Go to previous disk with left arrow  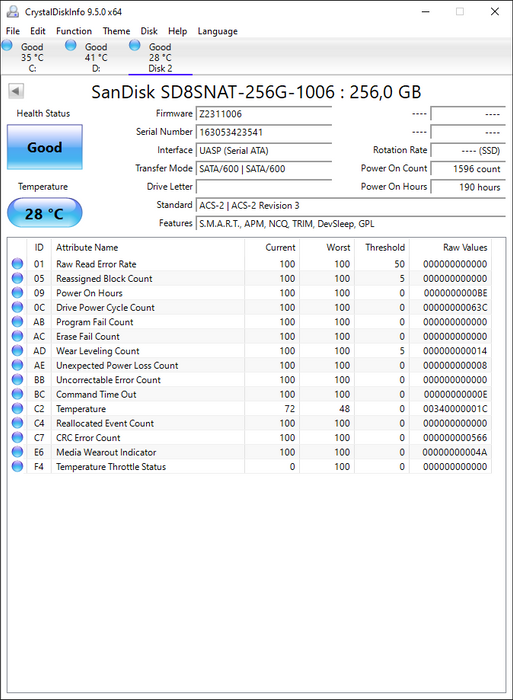(16, 91)
